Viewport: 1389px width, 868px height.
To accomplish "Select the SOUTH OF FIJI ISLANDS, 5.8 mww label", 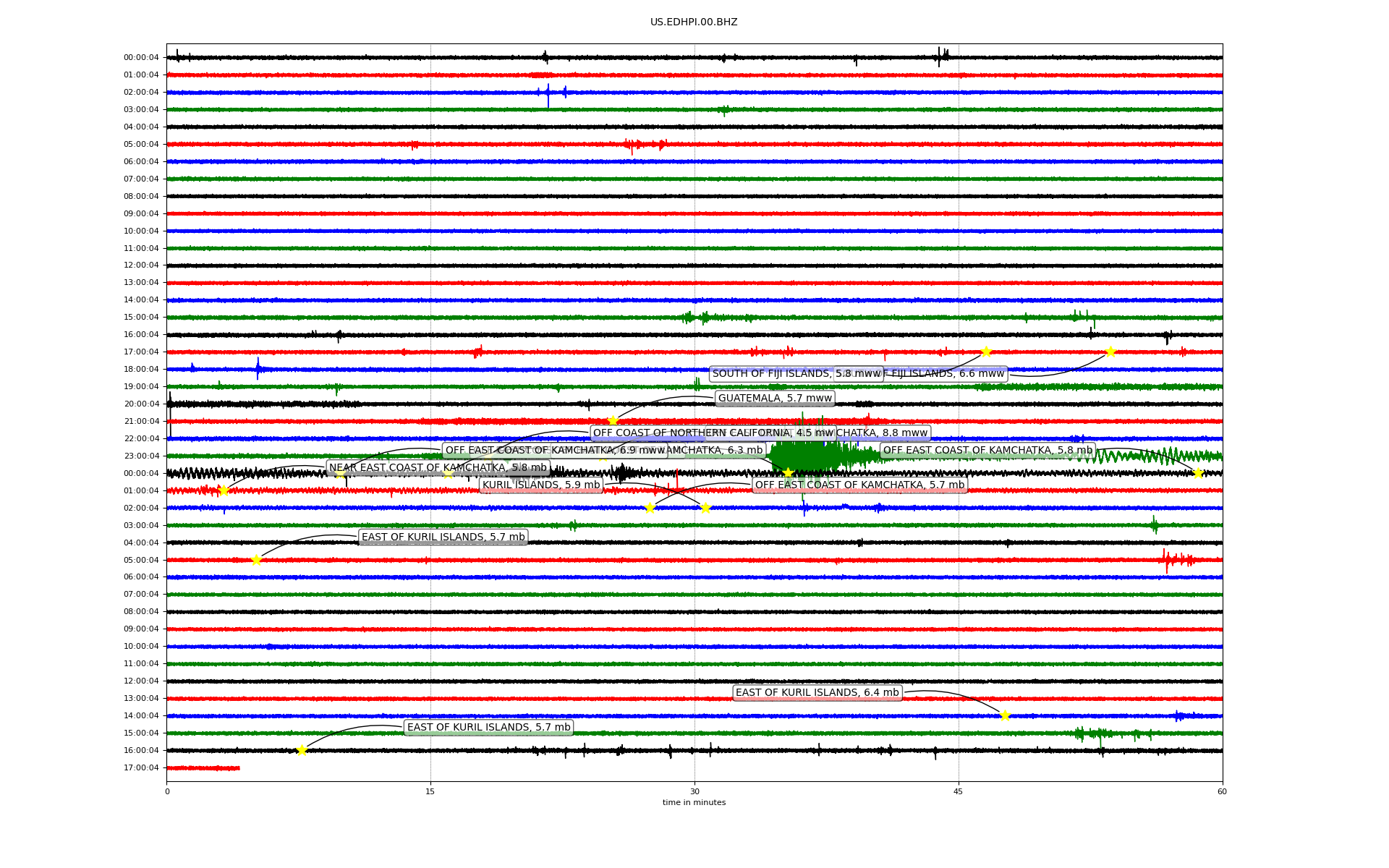I will point(797,374).
